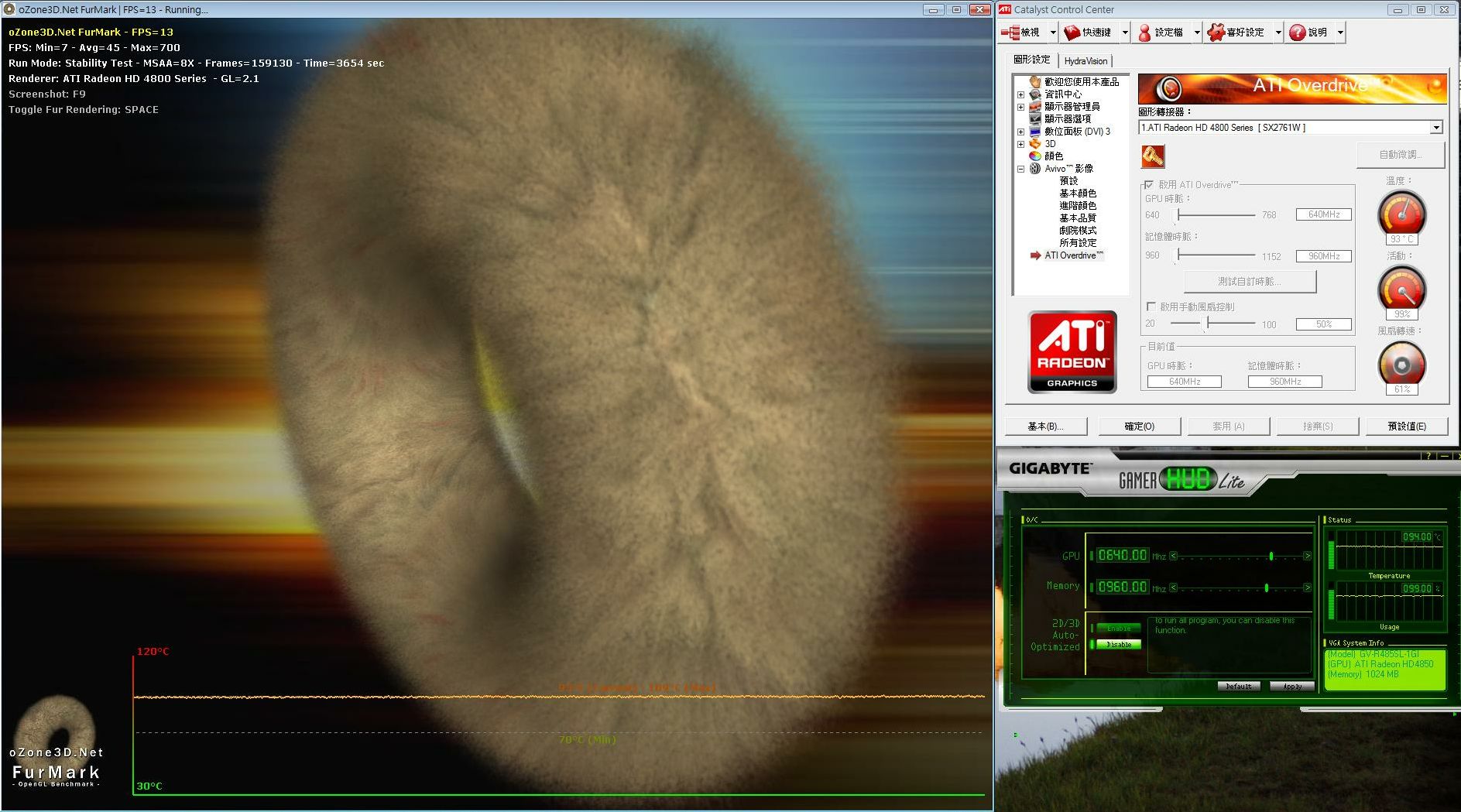Increase GPU clock with right arrow
1461x812 pixels.
1307,556
